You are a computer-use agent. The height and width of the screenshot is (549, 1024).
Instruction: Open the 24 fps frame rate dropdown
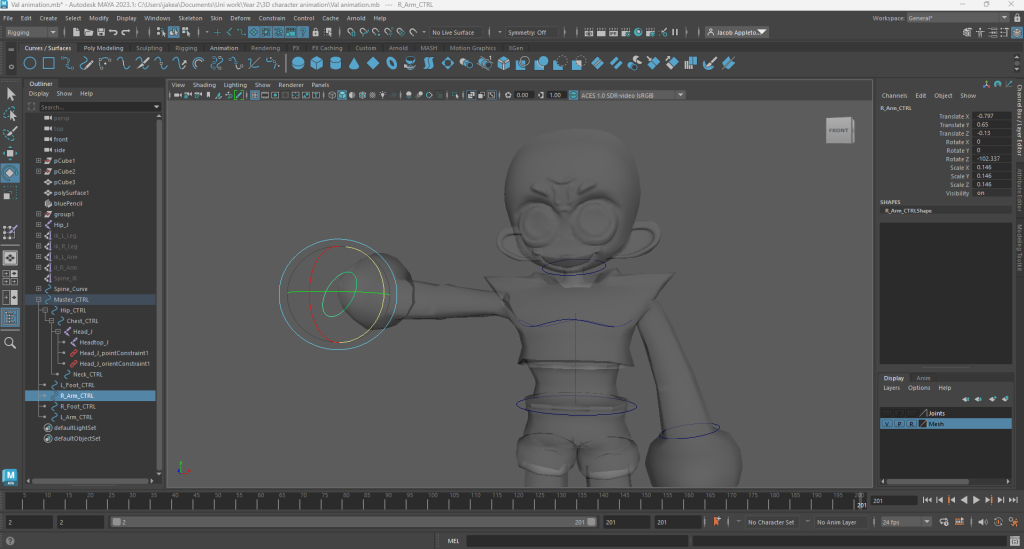pyautogui.click(x=906, y=522)
